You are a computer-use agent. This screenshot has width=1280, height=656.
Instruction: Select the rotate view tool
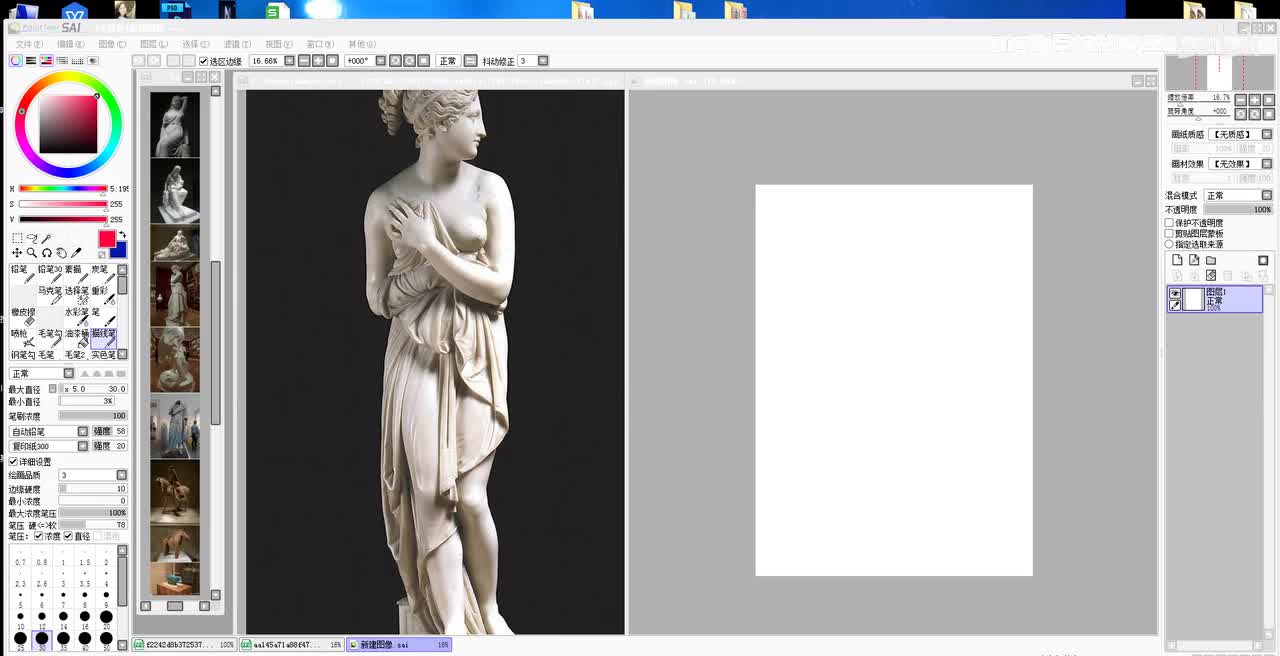pos(46,253)
